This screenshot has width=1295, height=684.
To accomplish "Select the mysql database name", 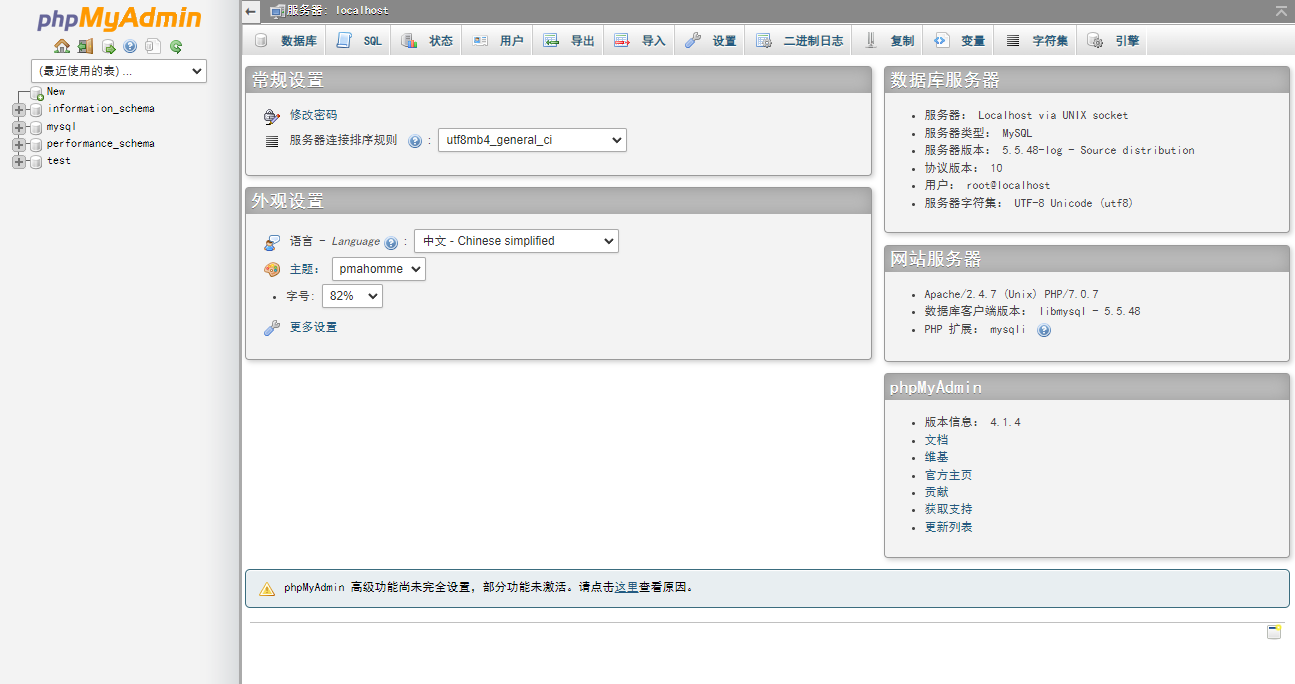I will point(62,127).
